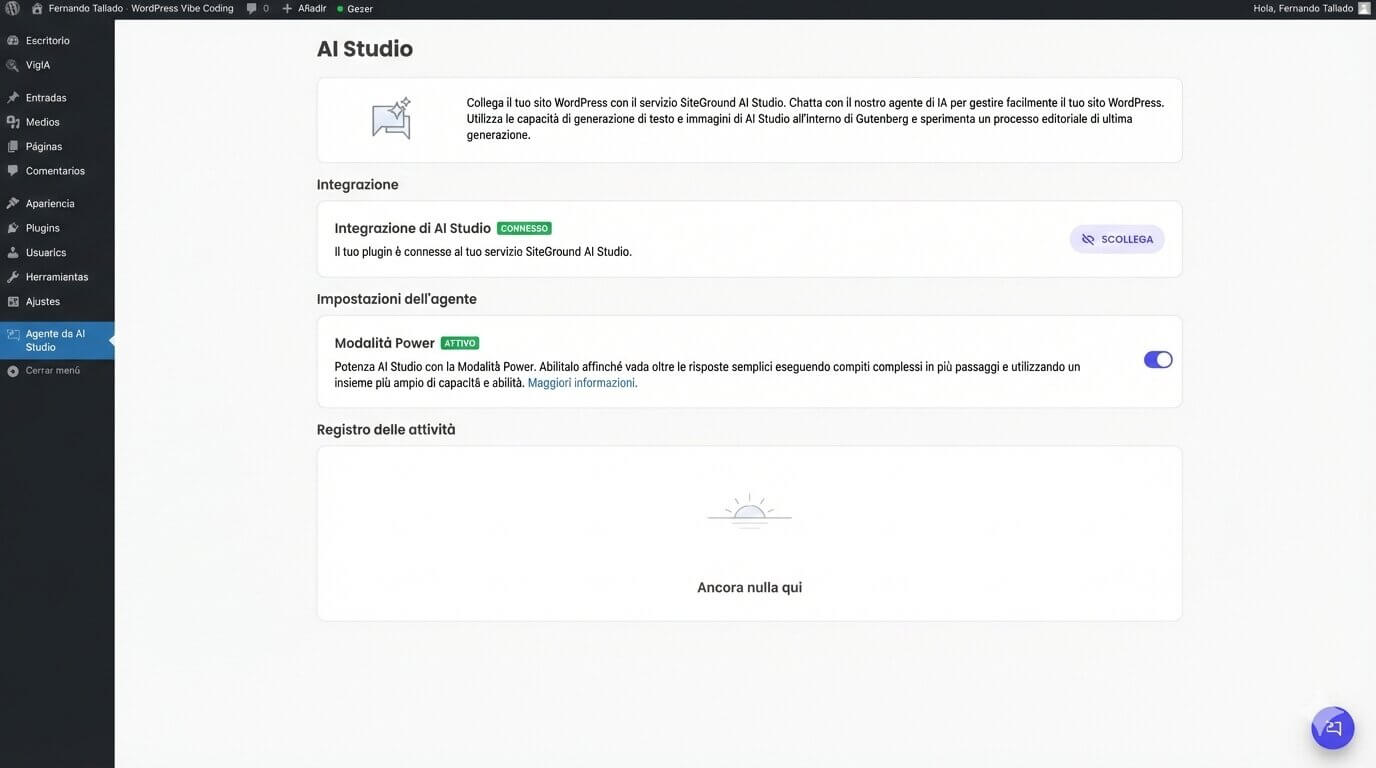Open the floating AI Studio chat bubble
This screenshot has width=1376, height=768.
(x=1331, y=727)
